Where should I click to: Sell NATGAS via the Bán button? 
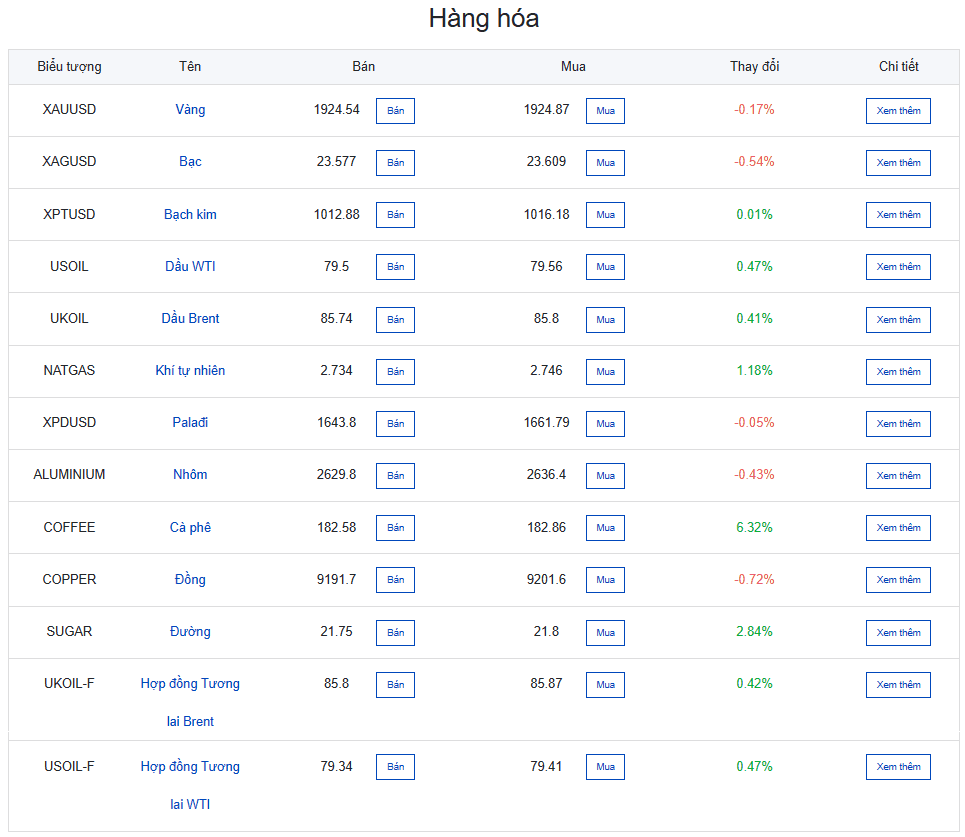(395, 372)
